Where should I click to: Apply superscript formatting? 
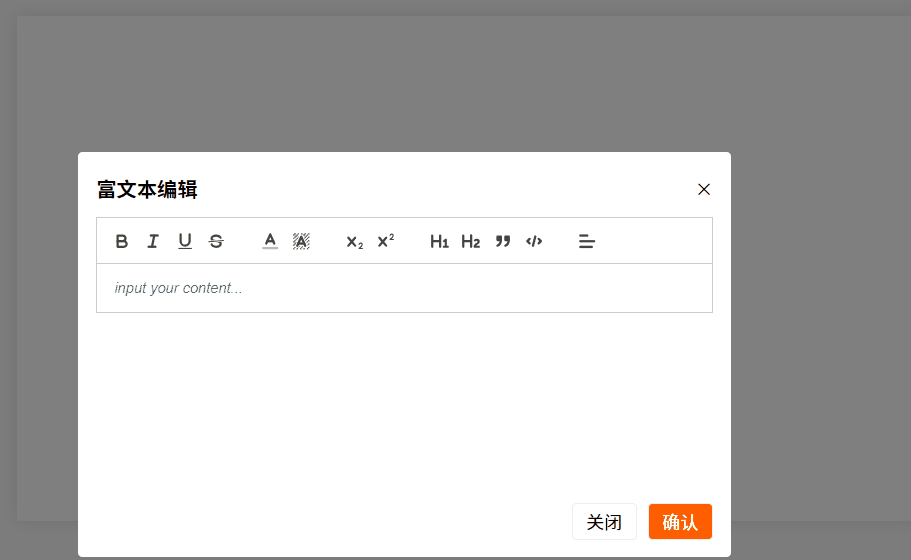[x=386, y=241]
